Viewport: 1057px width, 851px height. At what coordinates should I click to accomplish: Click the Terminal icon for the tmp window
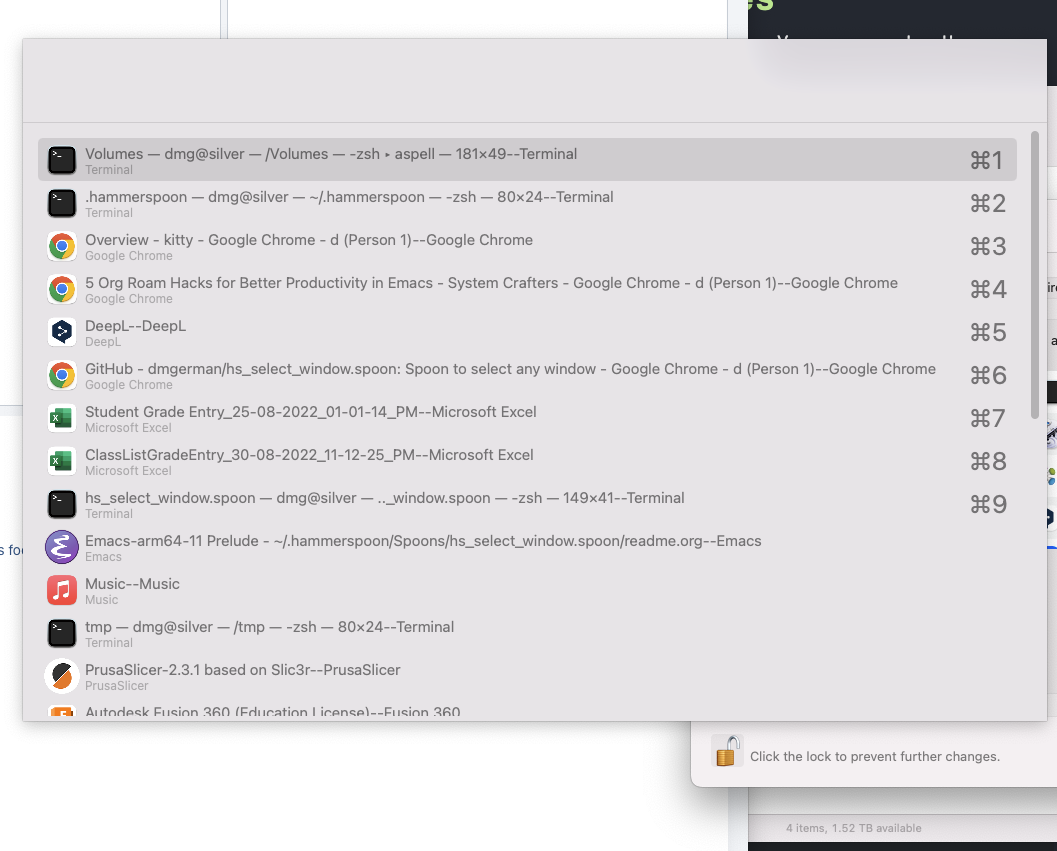61,634
